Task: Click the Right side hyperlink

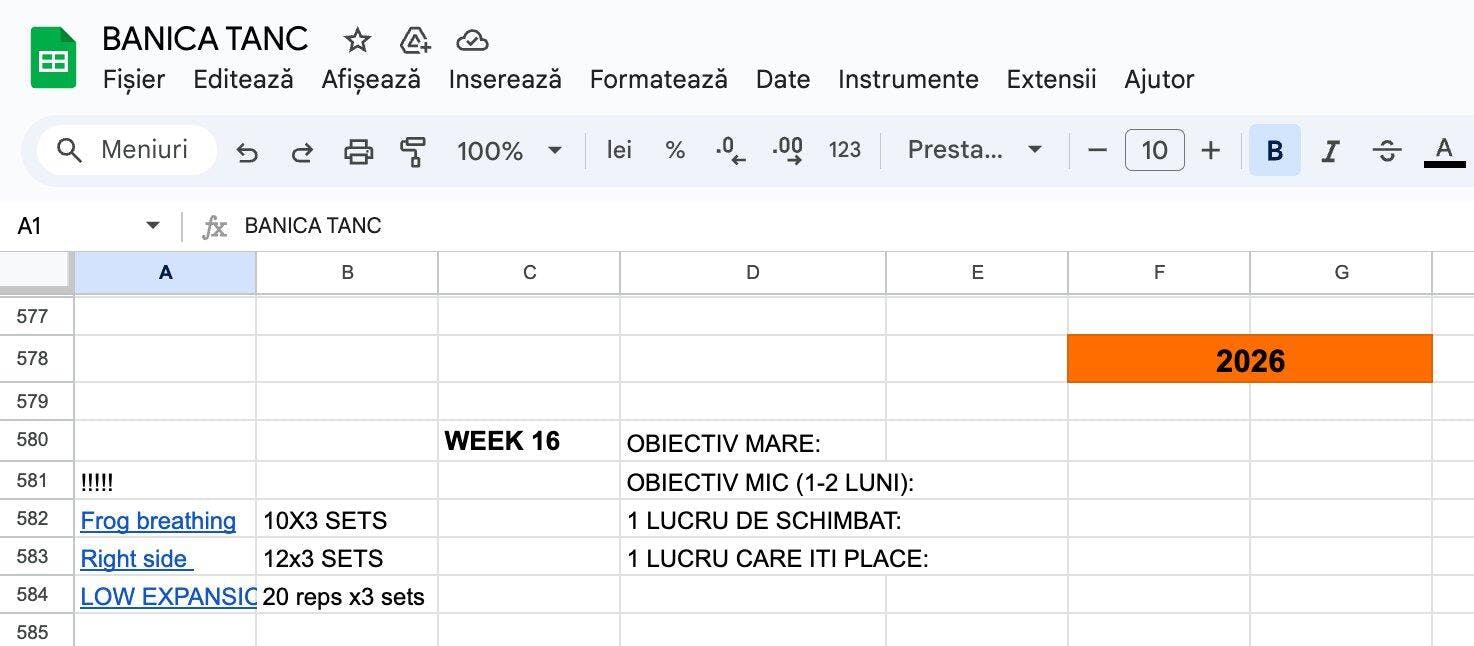Action: point(134,558)
